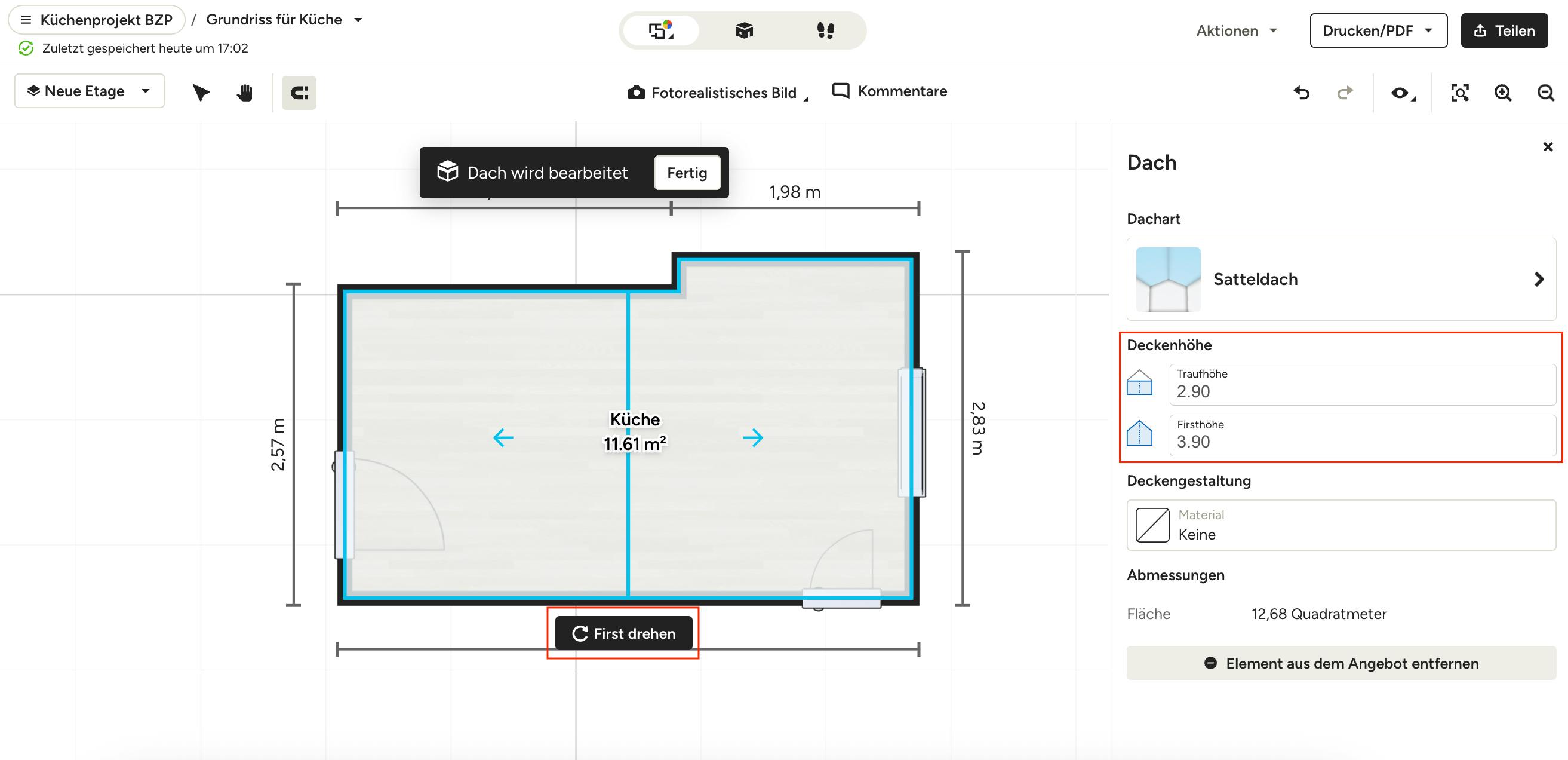Close the Dach panel
1568x760 pixels.
click(x=1548, y=147)
